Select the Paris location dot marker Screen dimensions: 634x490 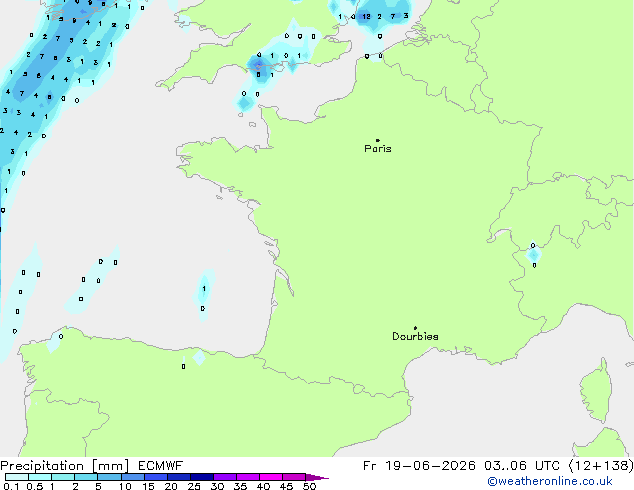pyautogui.click(x=378, y=140)
